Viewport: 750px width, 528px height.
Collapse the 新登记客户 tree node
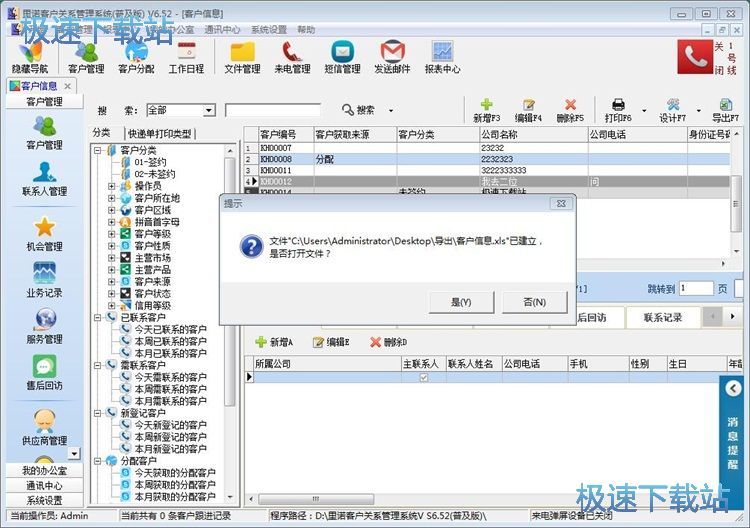click(x=98, y=413)
